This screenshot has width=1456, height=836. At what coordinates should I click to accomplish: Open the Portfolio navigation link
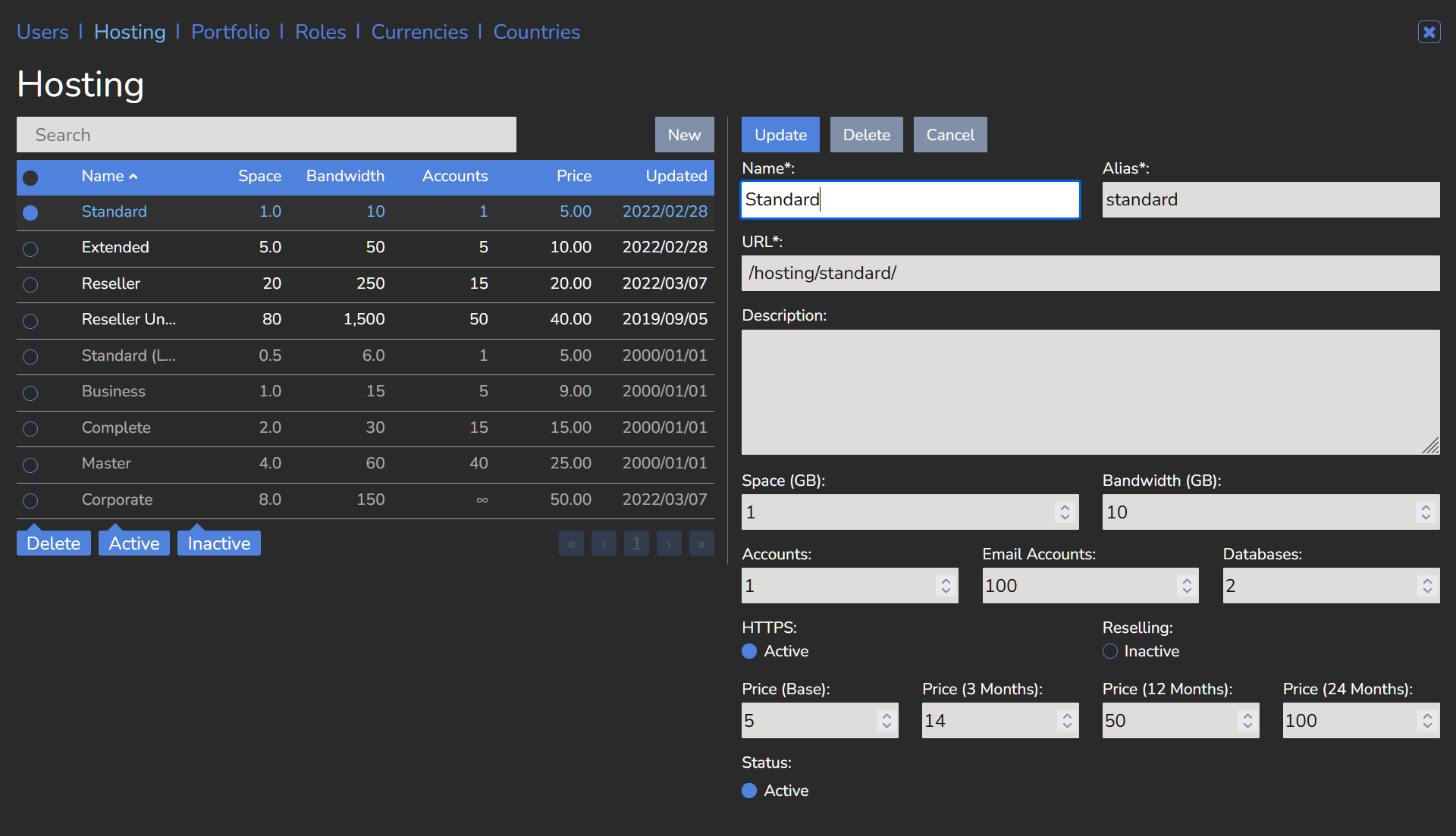point(231,32)
